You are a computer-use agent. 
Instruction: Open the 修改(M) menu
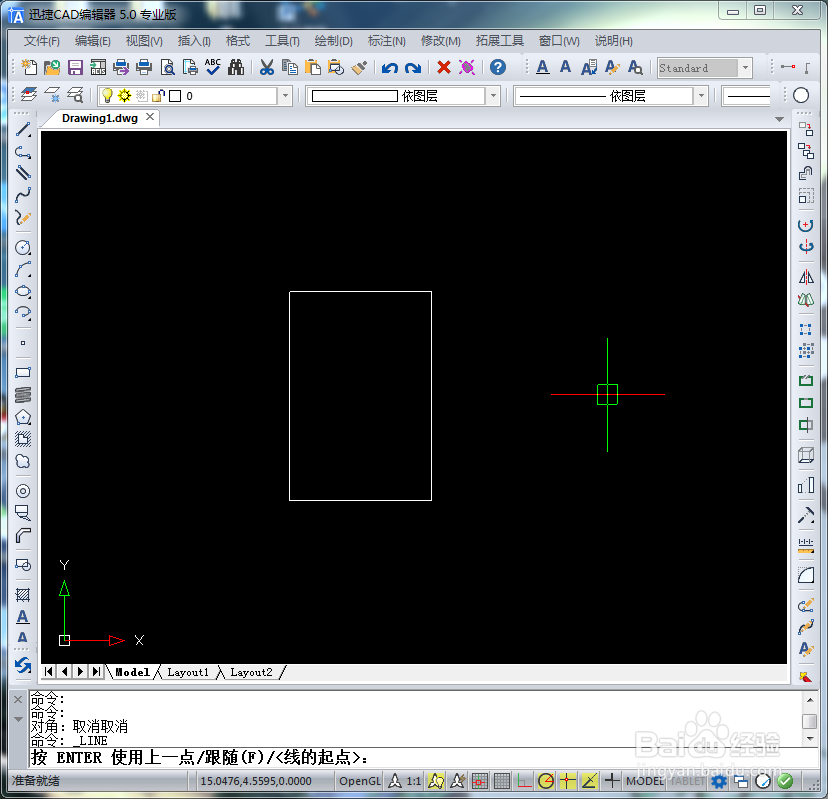(440, 41)
